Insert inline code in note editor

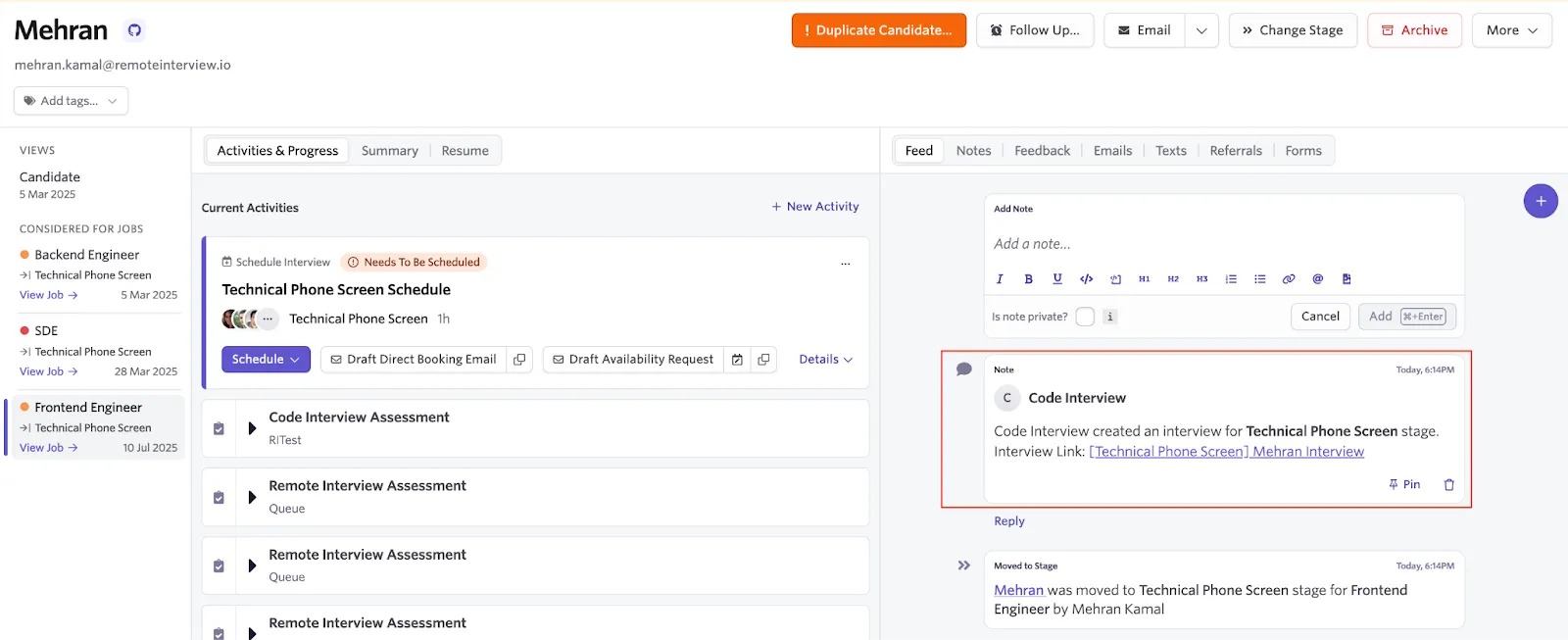(1086, 279)
